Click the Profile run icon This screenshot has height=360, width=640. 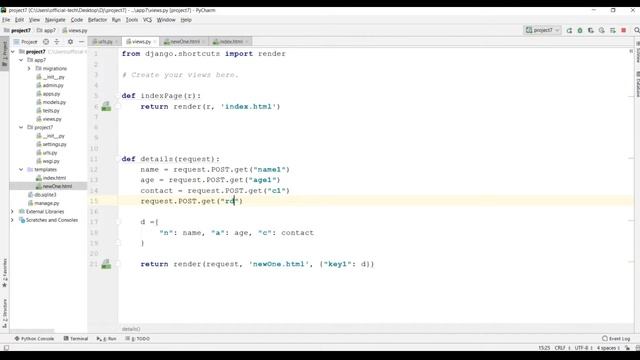(602, 31)
